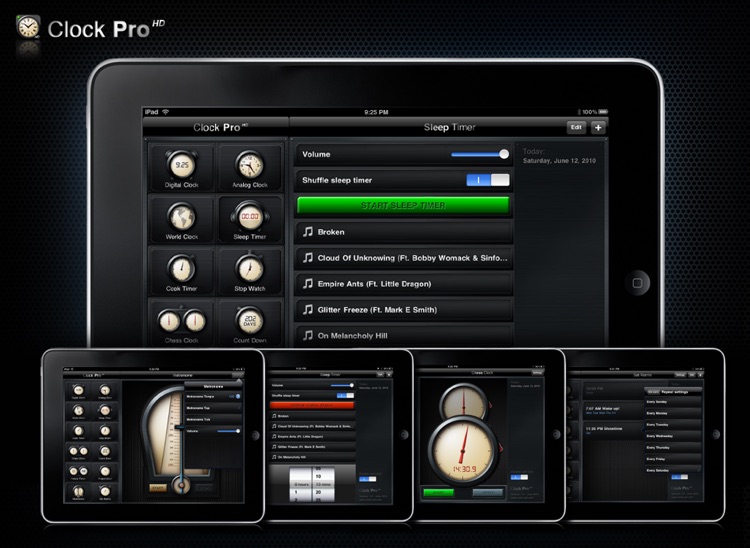Open the Chess Clock icon on the large iPad
The height and width of the screenshot is (548, 750).
point(182,324)
